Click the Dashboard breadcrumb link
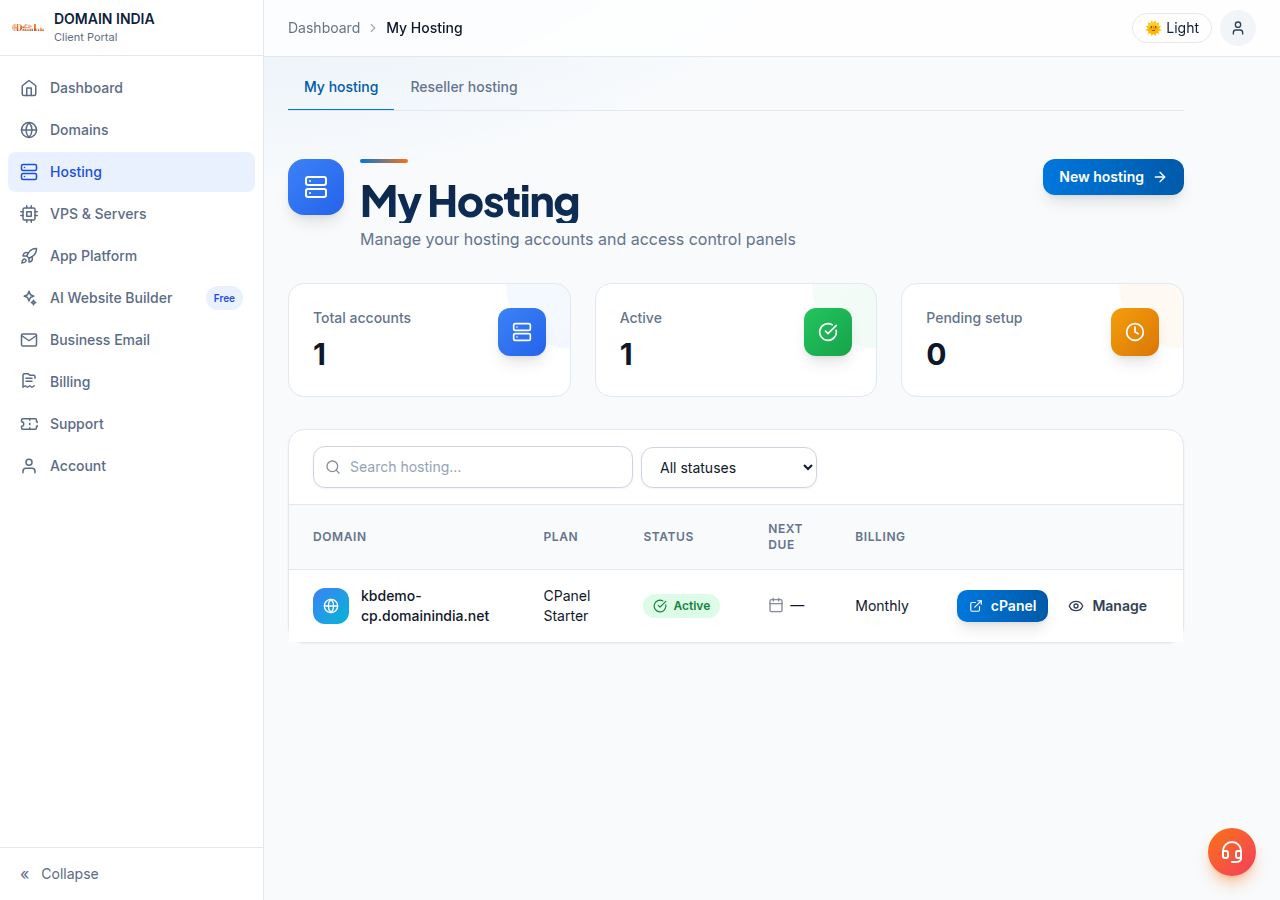 [x=324, y=28]
